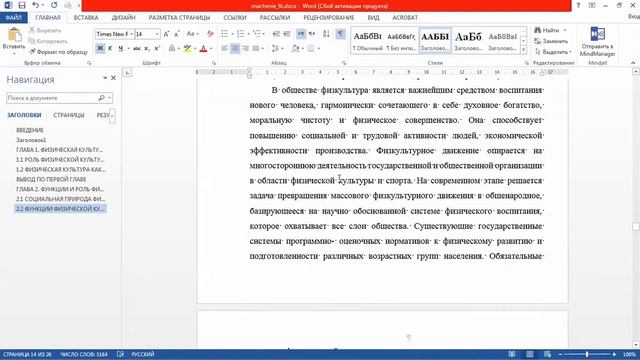Click Replace (Заменить) in editing group

point(551,41)
